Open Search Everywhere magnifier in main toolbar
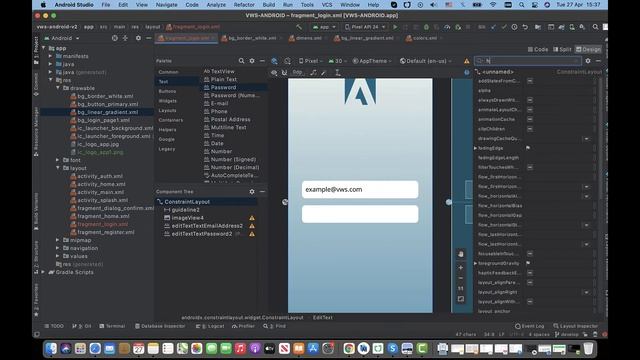This screenshot has height=360, width=640. click(x=596, y=27)
